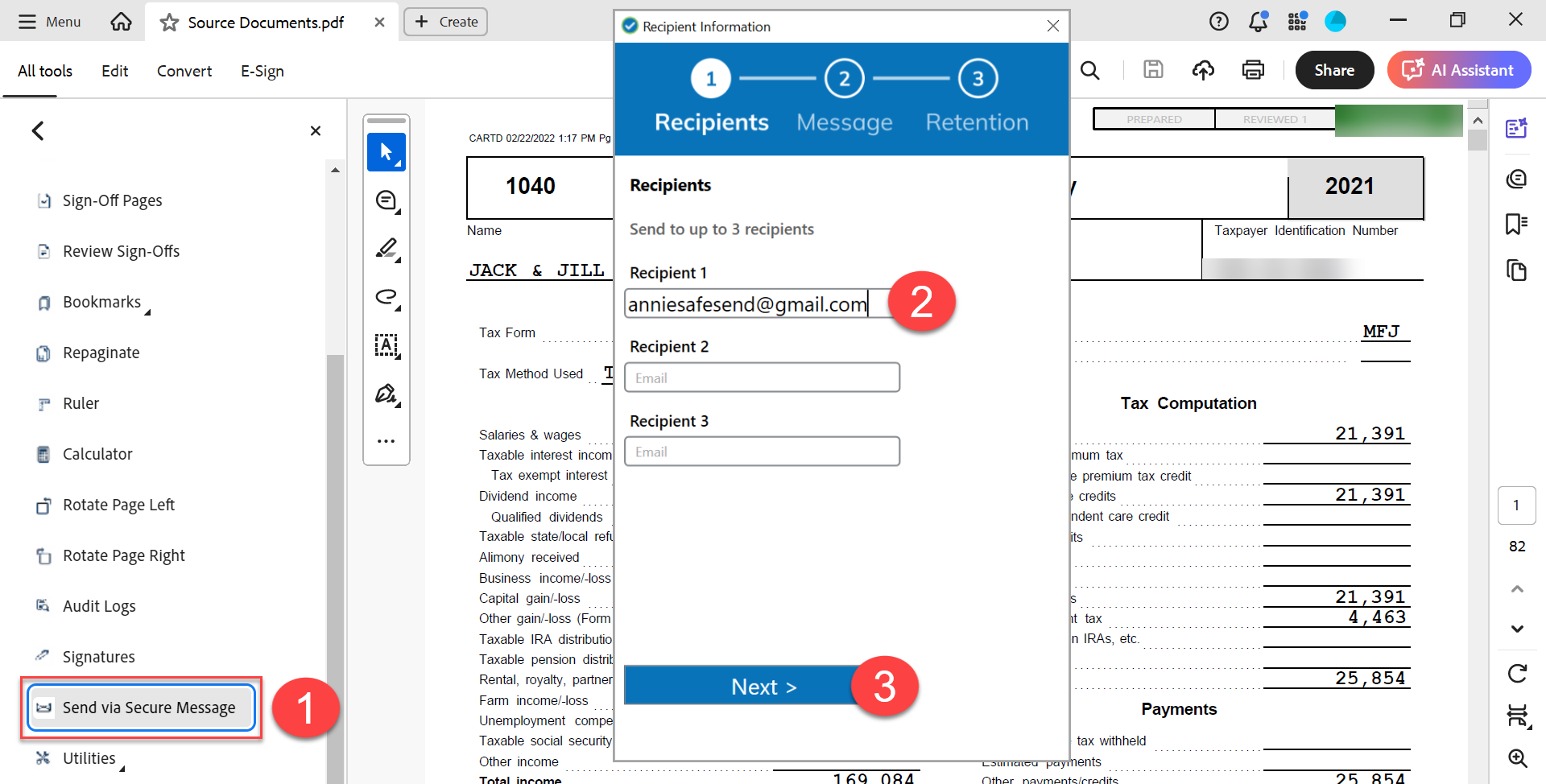The width and height of the screenshot is (1546, 784).
Task: Switch to the E-Sign tab
Action: (x=262, y=71)
